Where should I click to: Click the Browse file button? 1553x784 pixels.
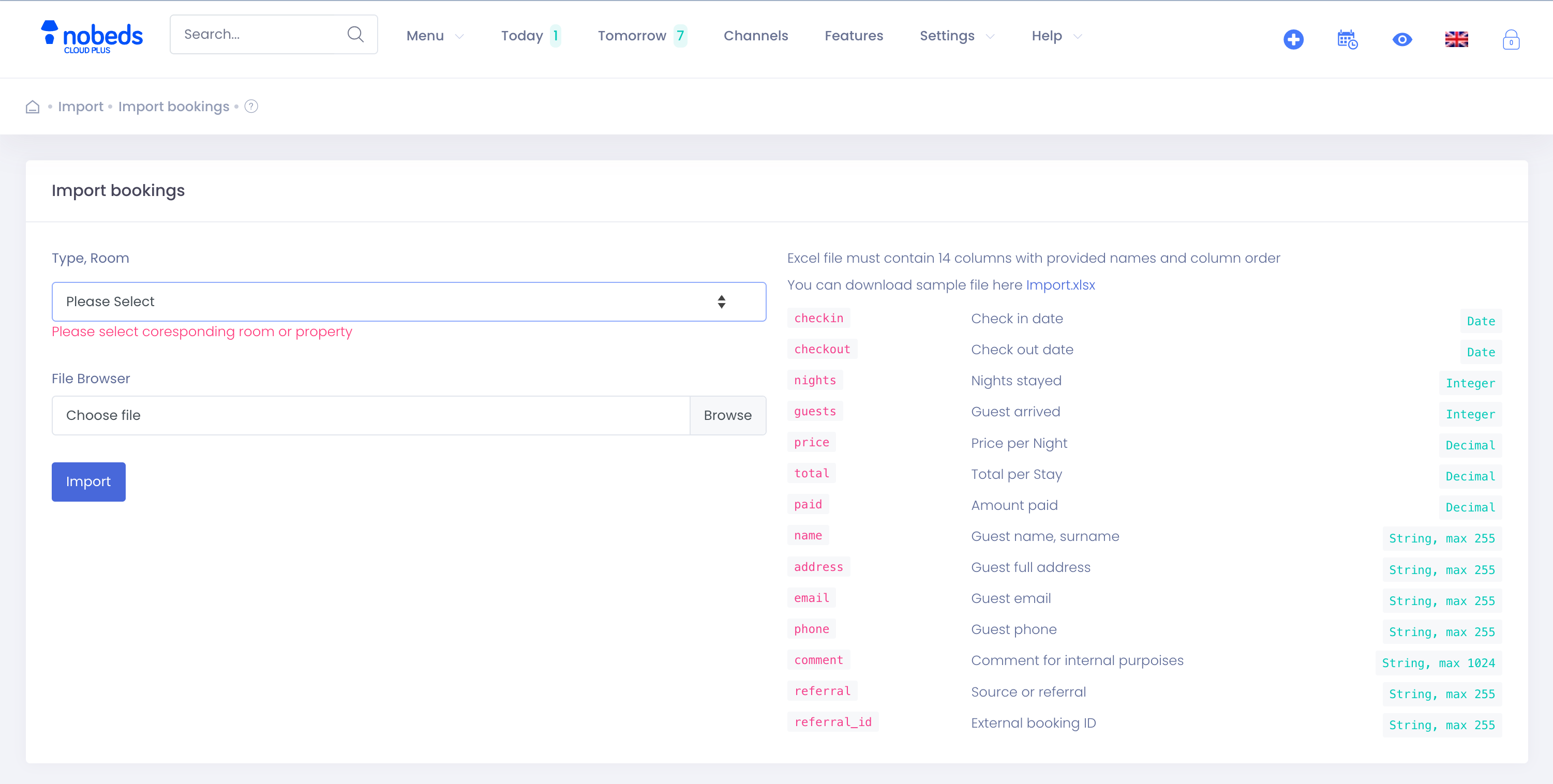727,415
